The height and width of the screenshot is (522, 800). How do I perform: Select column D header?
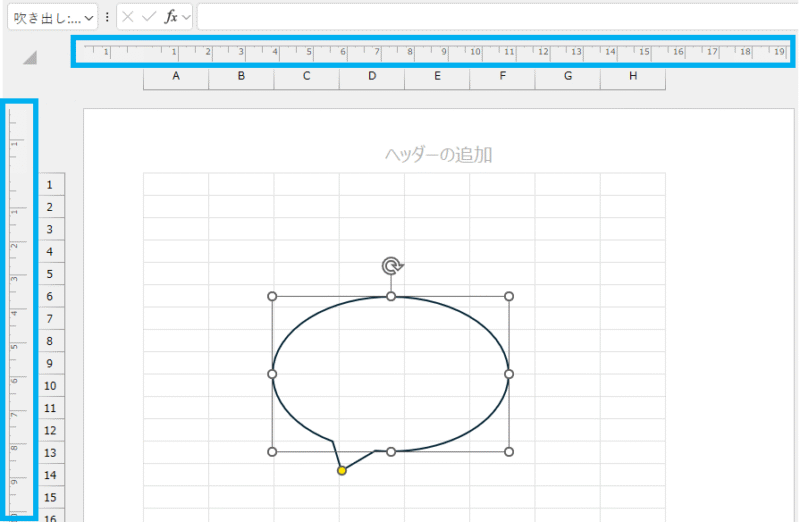372,77
